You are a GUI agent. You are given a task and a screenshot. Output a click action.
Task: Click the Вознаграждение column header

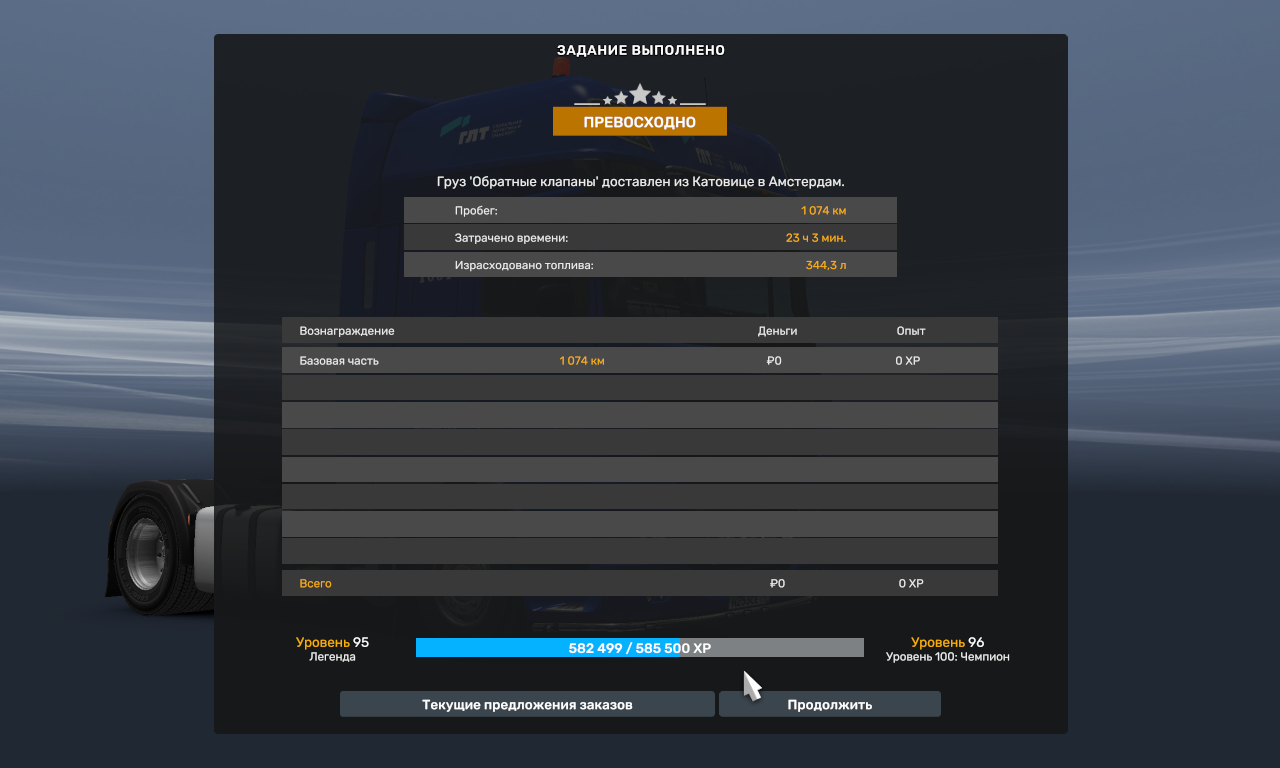point(347,331)
